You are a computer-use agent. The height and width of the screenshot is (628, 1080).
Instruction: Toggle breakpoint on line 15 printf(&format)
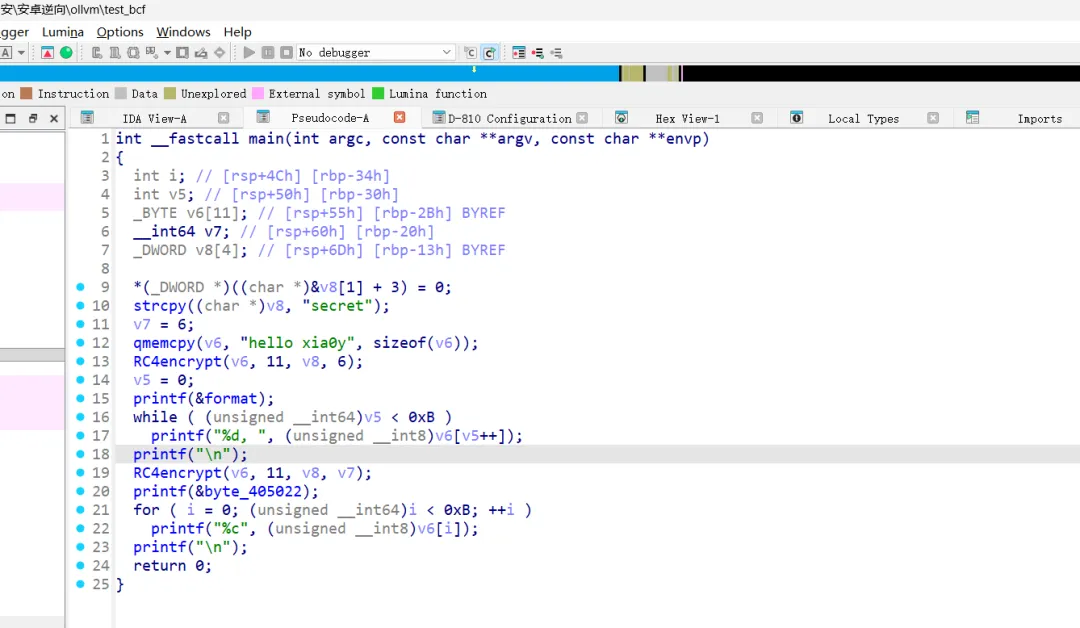[80, 398]
